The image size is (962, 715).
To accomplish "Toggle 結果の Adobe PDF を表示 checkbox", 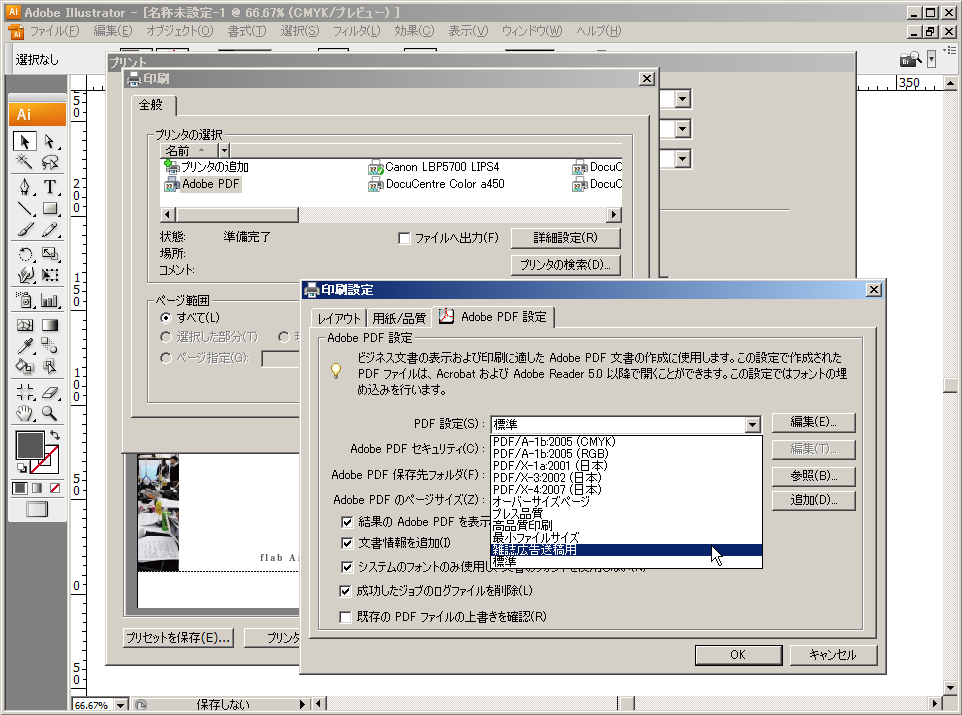I will point(347,522).
